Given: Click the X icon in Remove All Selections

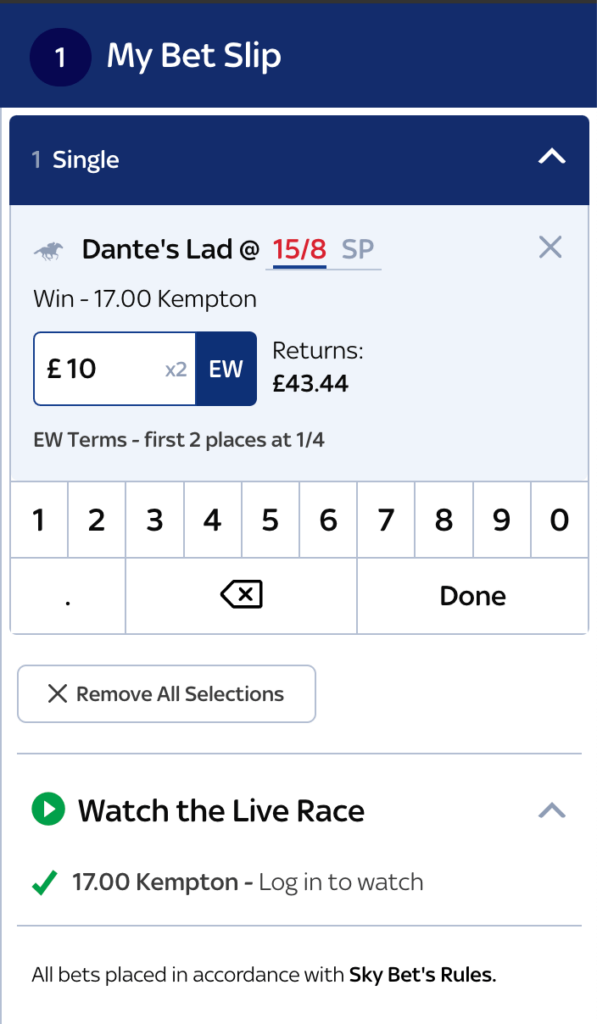Looking at the screenshot, I should click(x=52, y=693).
